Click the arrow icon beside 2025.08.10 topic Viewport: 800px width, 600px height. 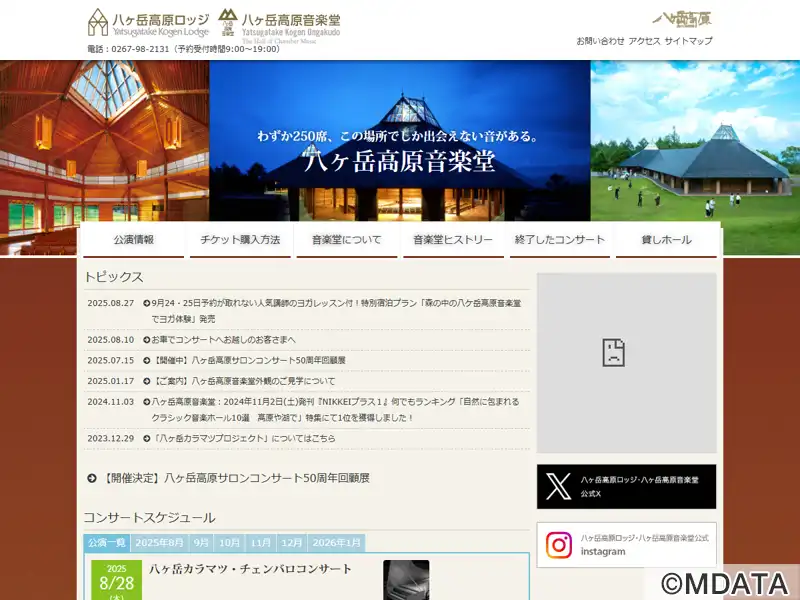click(x=147, y=340)
